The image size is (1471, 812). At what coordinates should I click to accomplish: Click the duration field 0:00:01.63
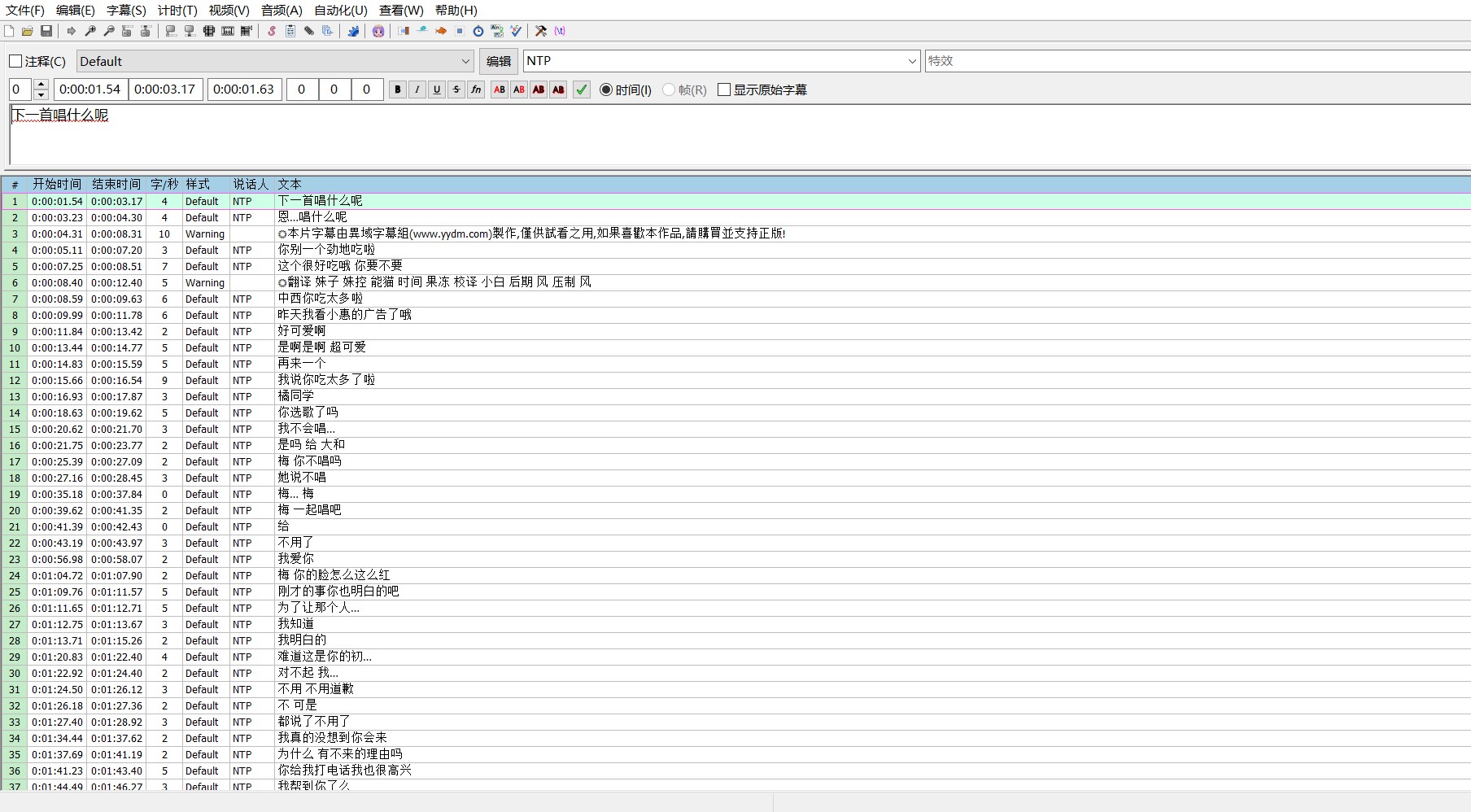[244, 89]
